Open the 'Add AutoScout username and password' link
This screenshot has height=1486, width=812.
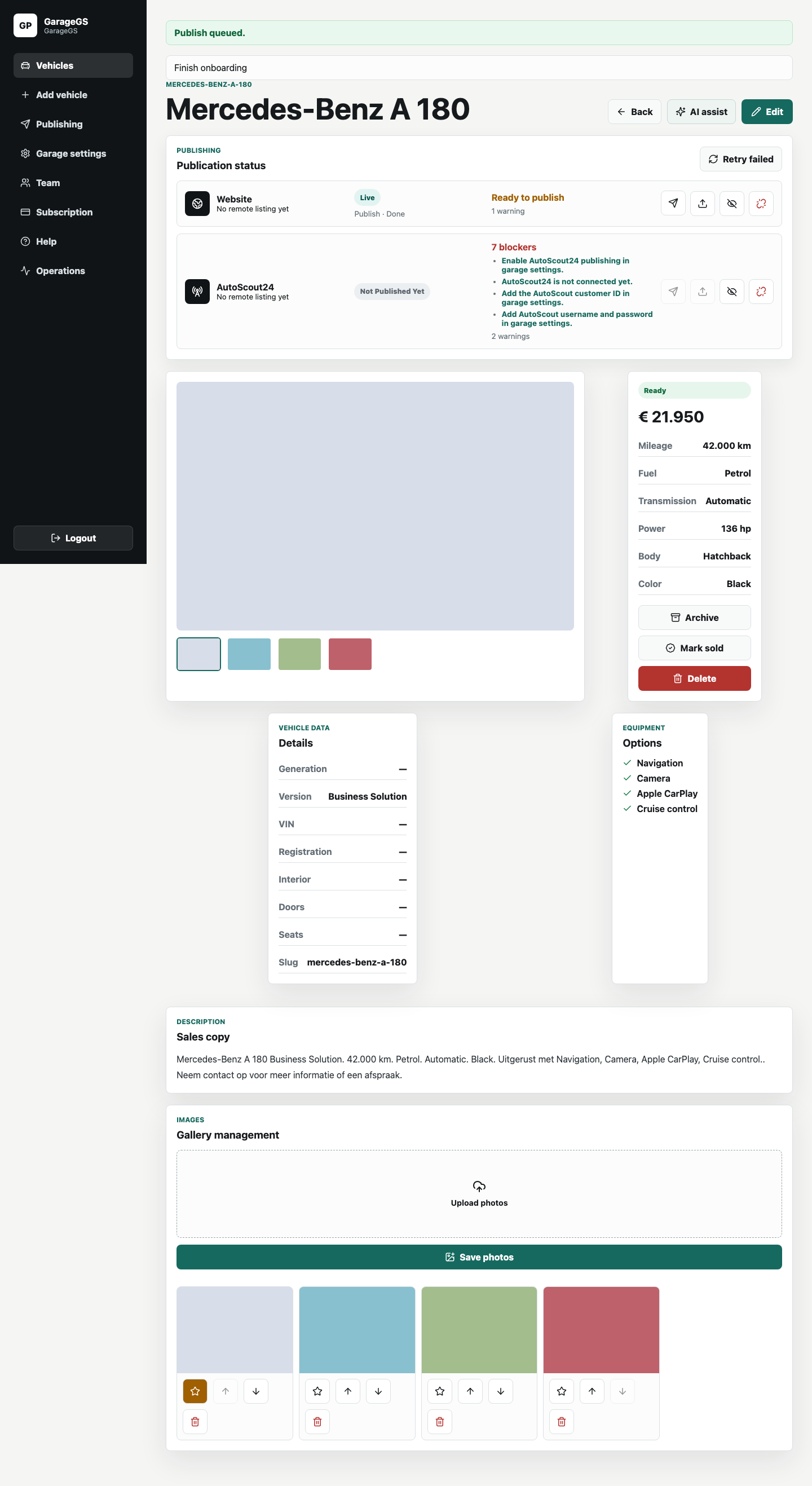coord(577,319)
